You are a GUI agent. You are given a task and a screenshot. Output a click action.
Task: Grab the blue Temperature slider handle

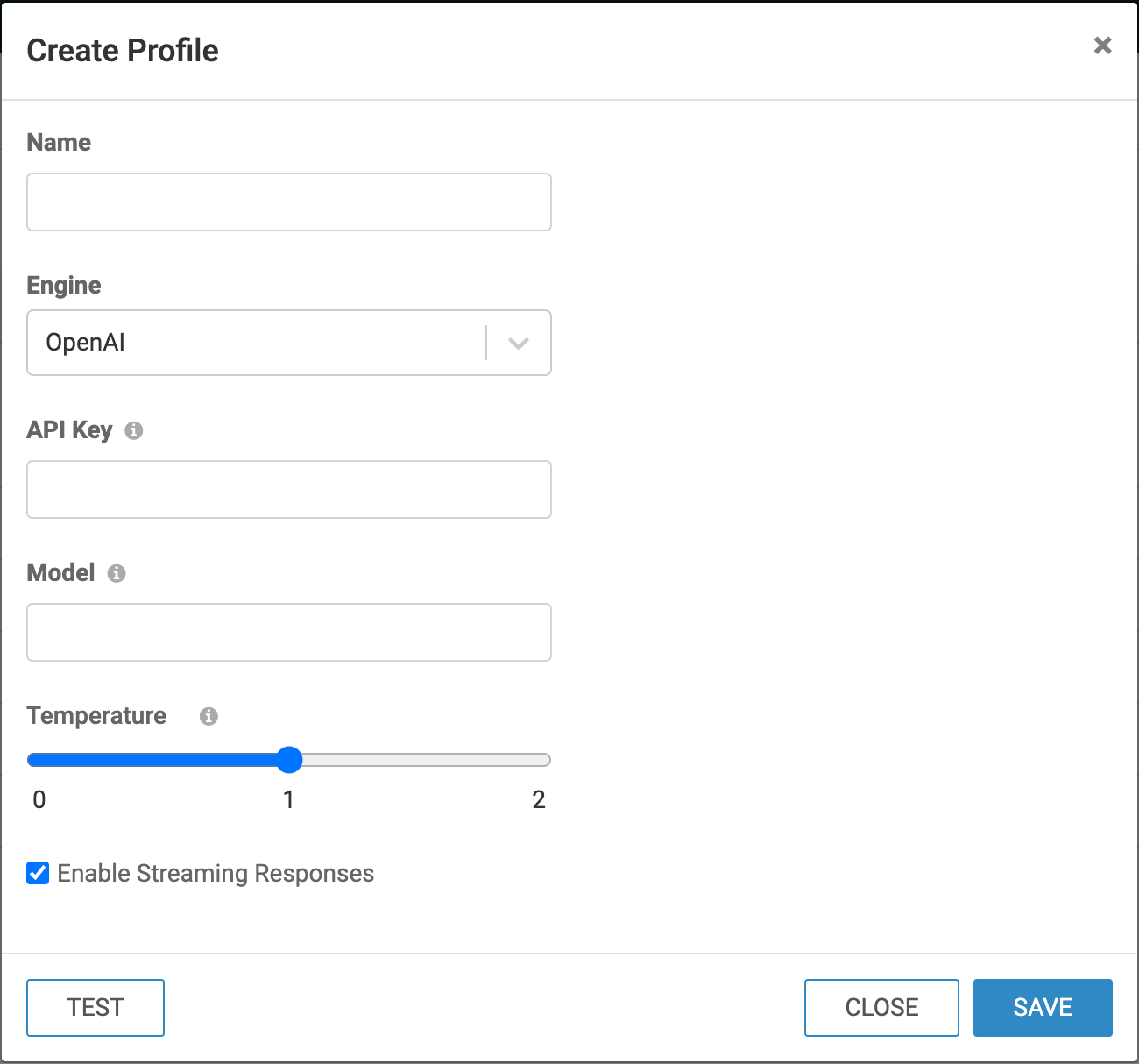pos(289,760)
